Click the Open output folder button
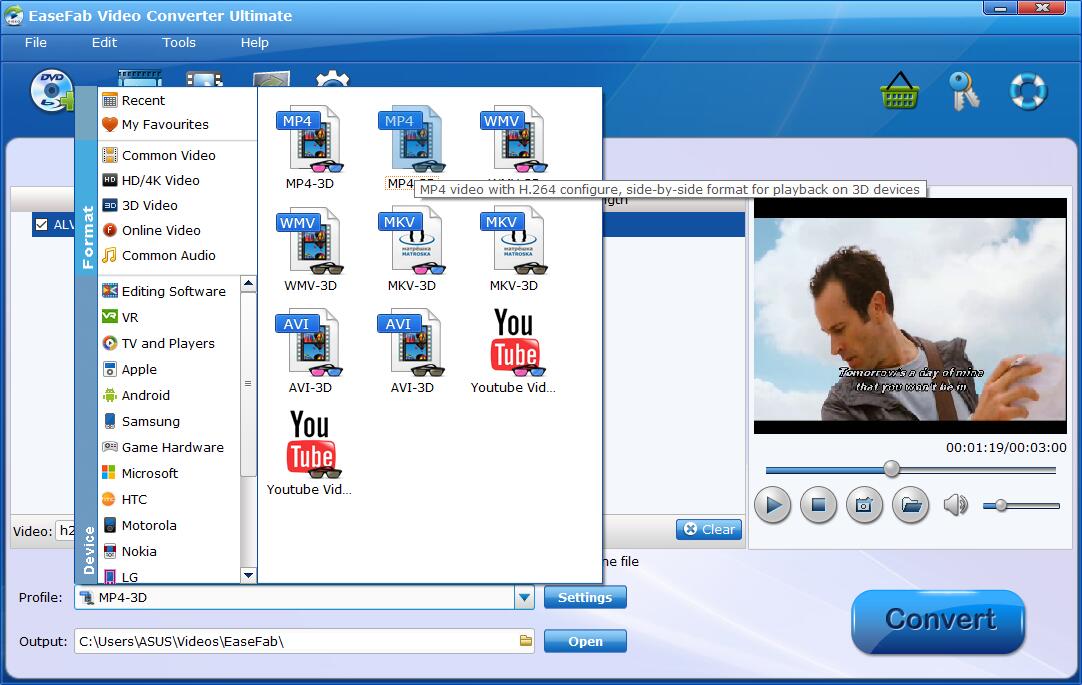The height and width of the screenshot is (685, 1082). [x=585, y=642]
